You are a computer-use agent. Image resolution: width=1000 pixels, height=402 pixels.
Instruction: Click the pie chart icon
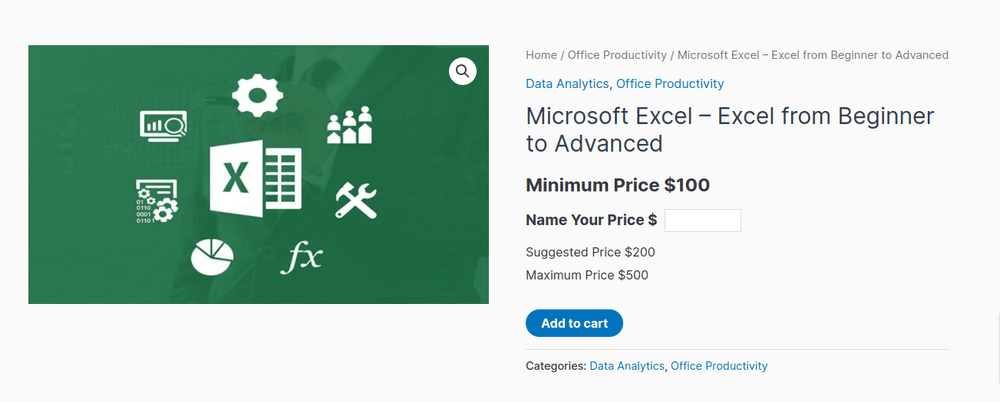click(x=212, y=257)
